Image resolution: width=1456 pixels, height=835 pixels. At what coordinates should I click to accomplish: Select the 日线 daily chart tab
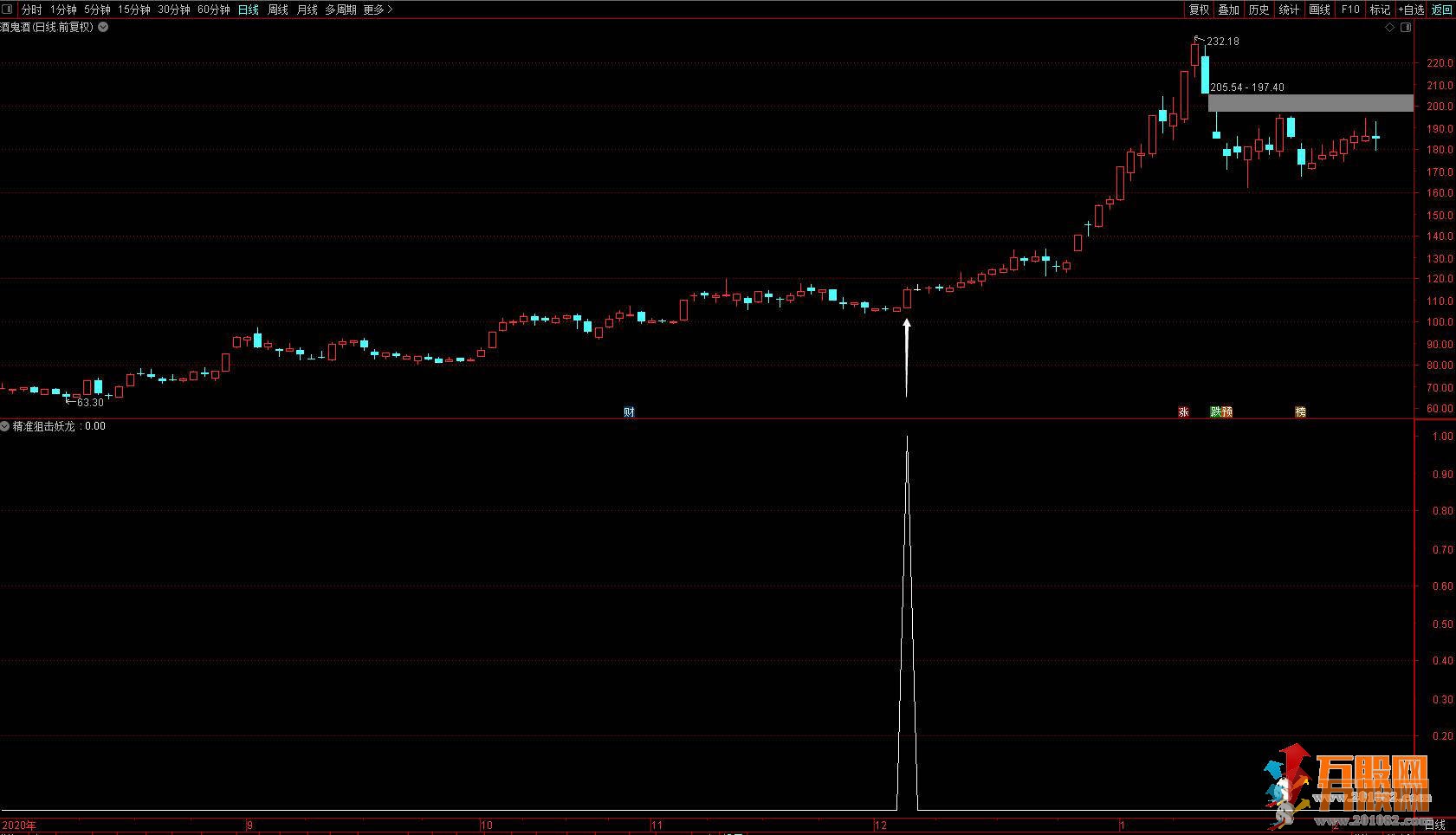click(249, 10)
